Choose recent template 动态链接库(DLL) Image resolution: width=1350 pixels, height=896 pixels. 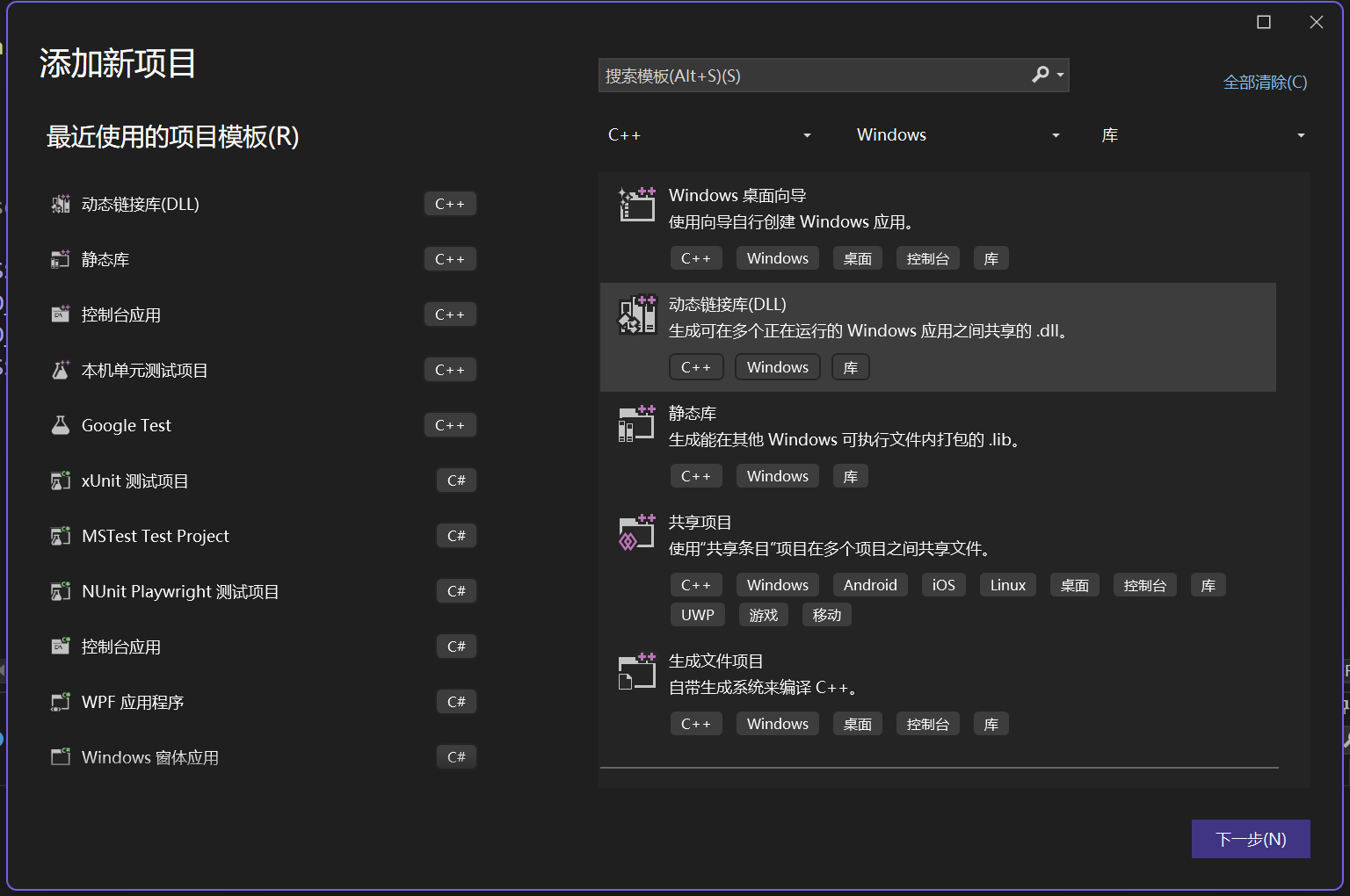[x=264, y=204]
